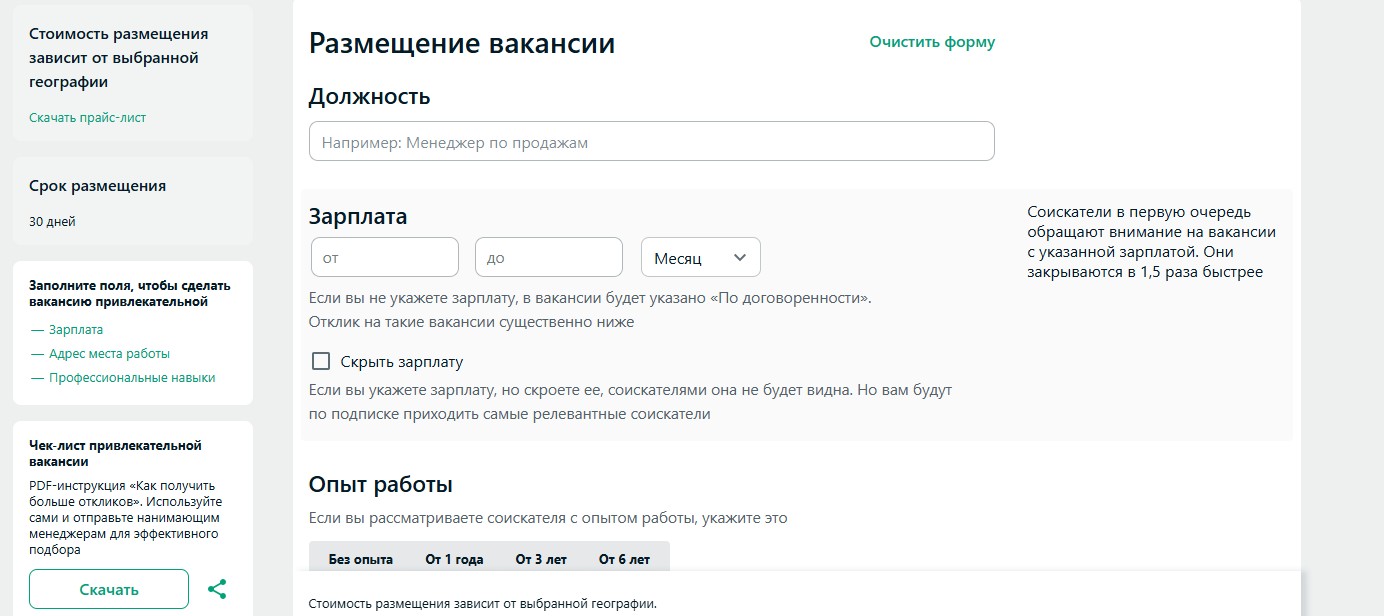This screenshot has height=616, width=1384.
Task: Click the salary от input field
Action: click(385, 257)
